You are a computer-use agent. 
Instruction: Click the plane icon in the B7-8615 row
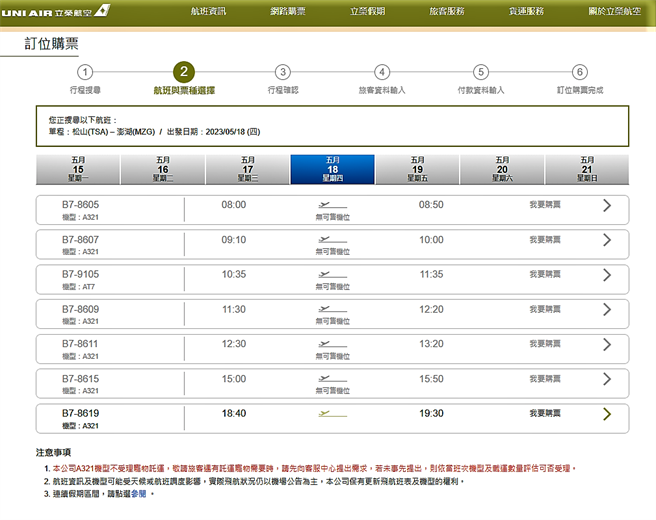[333, 379]
